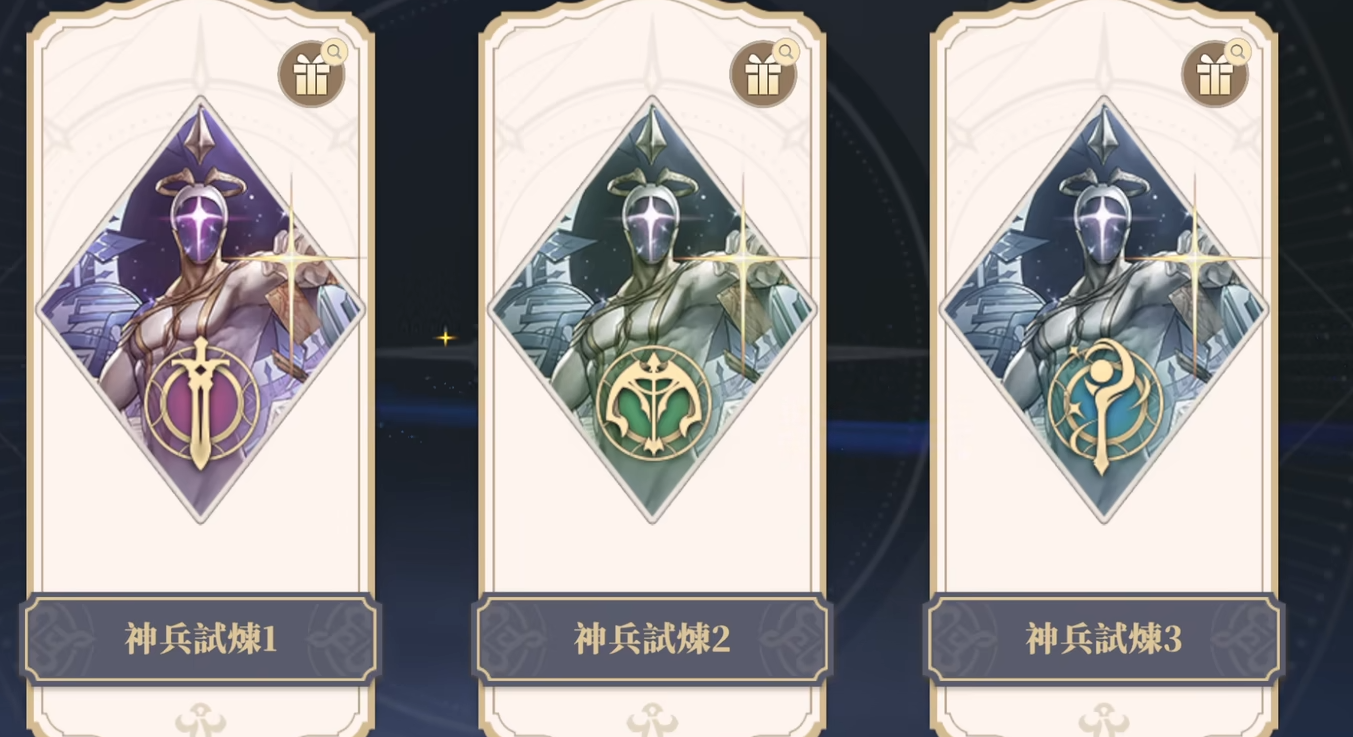Click ornament beneath the 神兵試煉2 label
Screen dimensions: 1353x737
tap(652, 719)
